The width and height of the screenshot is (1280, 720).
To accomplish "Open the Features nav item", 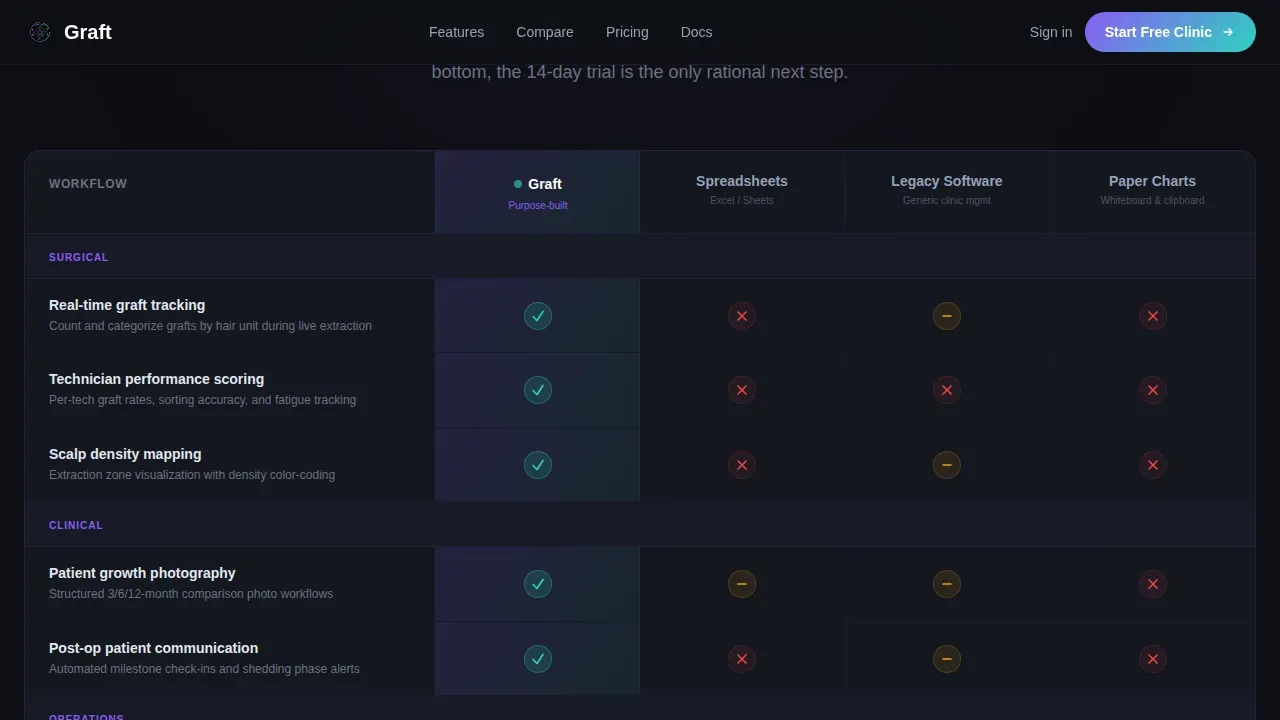I will point(456,32).
